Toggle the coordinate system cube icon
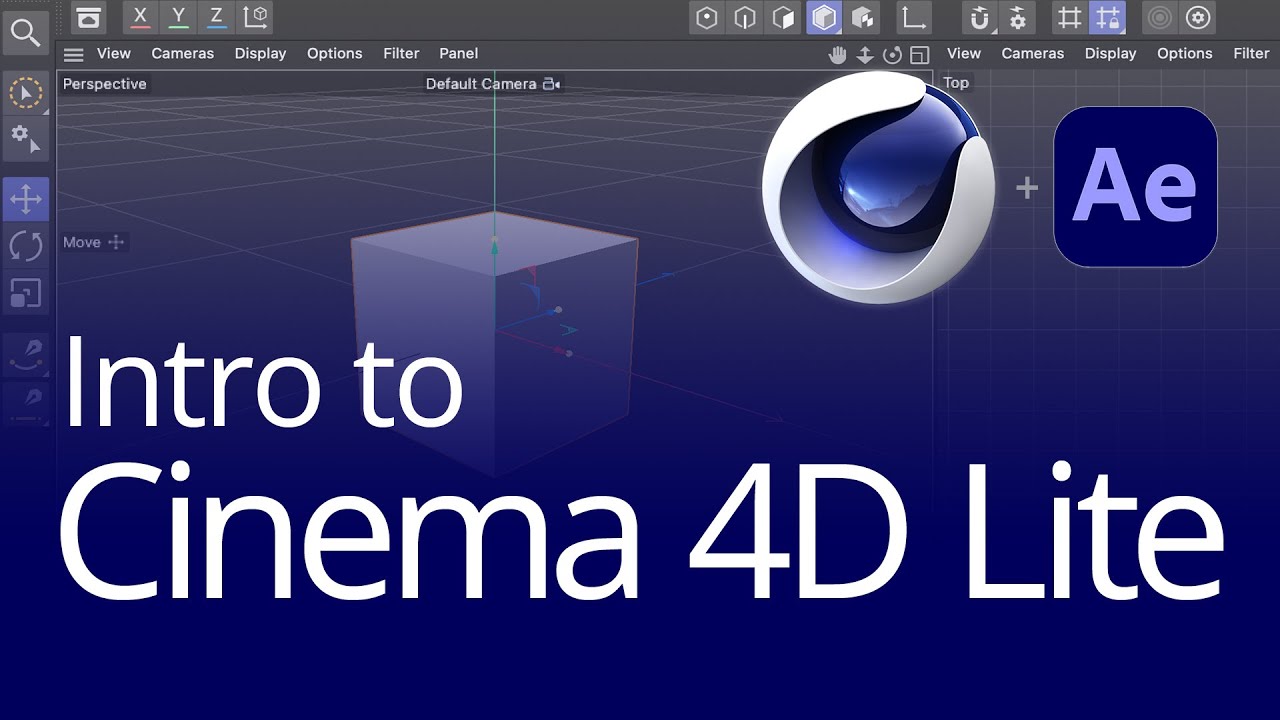 tap(256, 17)
